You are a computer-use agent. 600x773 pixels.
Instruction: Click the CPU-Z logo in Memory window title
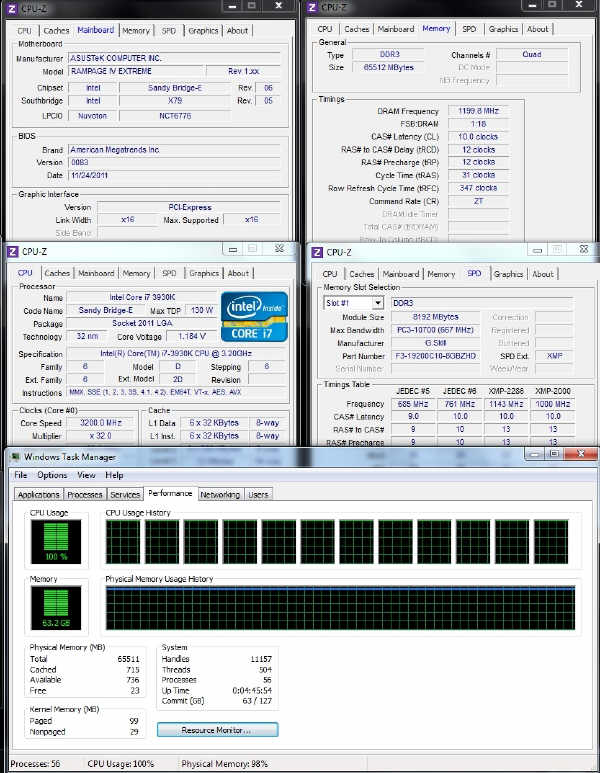pyautogui.click(x=312, y=7)
